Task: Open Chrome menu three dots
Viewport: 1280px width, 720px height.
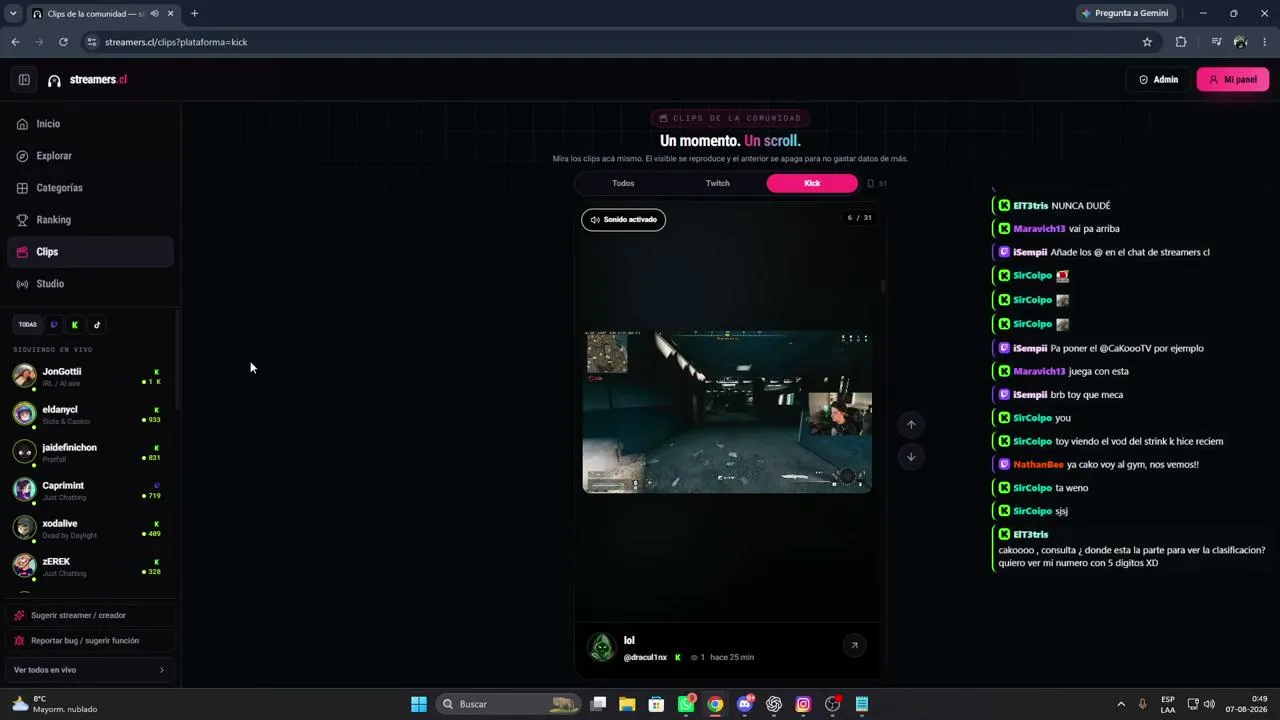Action: 1265,42
